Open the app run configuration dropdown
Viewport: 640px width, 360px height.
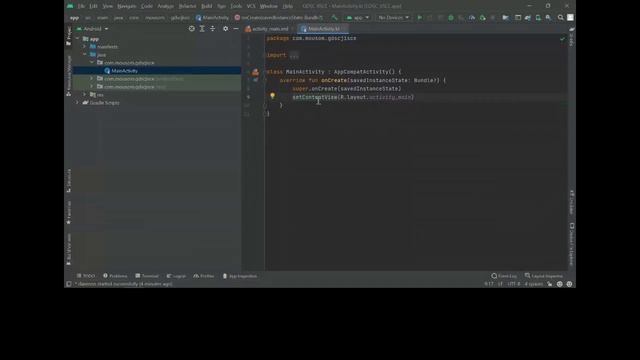point(358,18)
